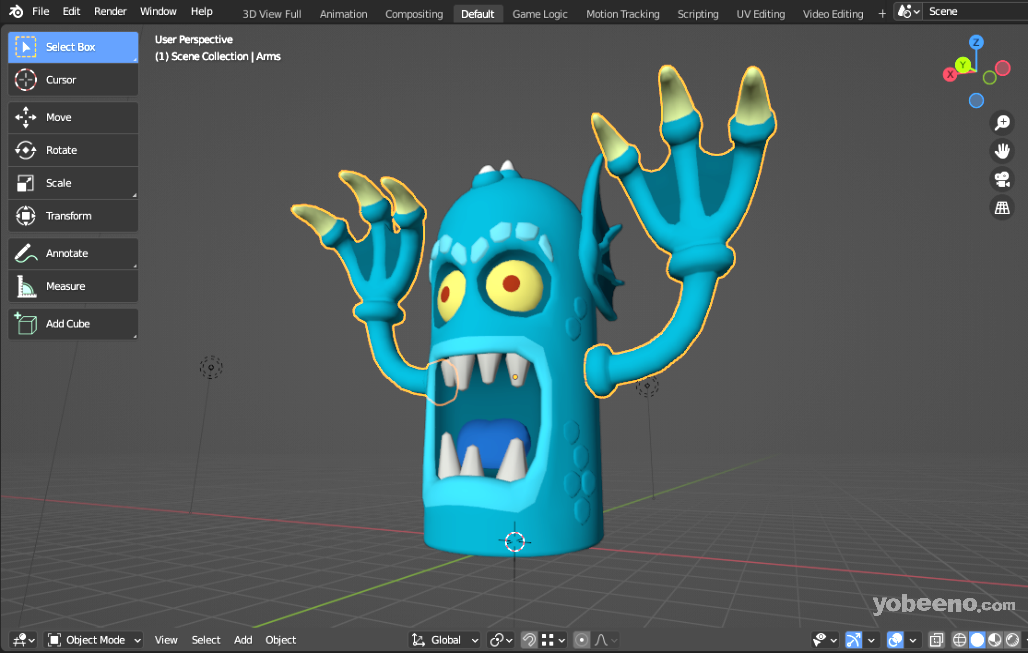Open the Window menu

click(158, 11)
